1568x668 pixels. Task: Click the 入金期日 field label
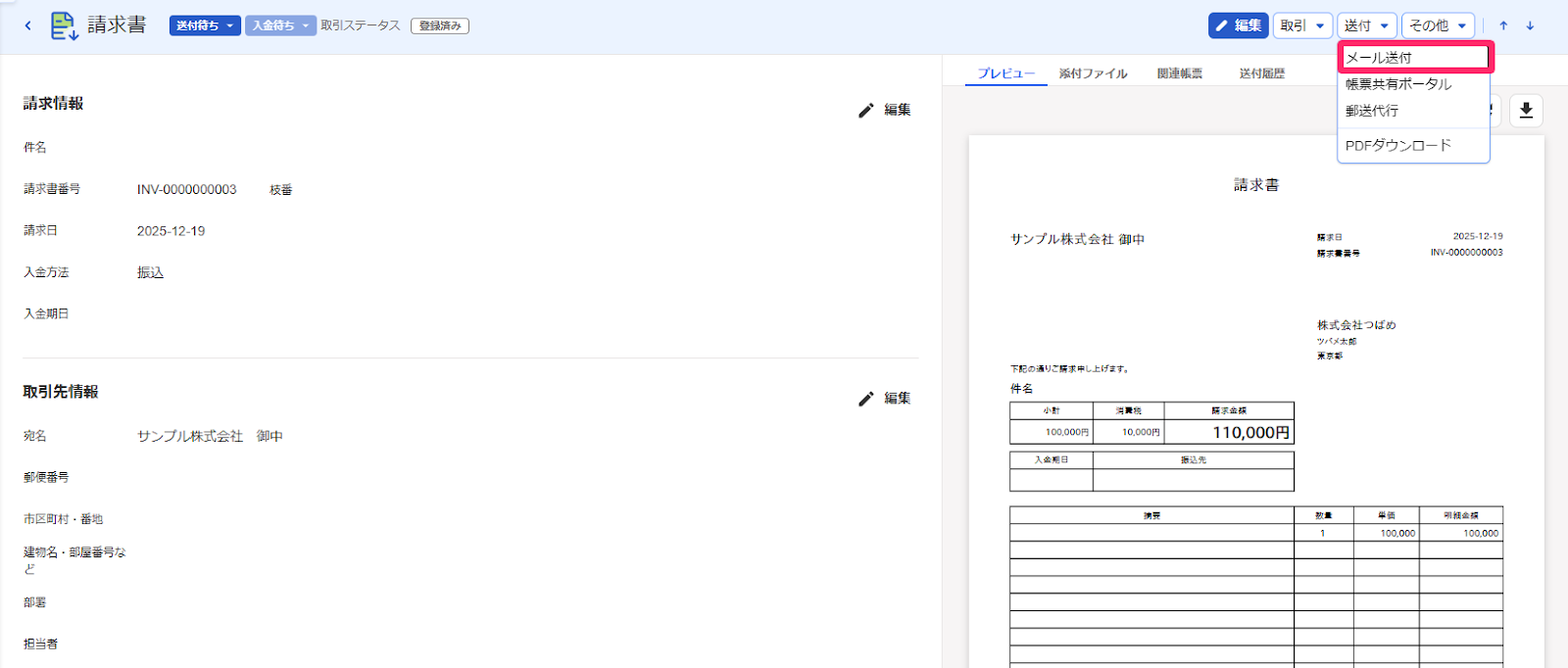46,313
